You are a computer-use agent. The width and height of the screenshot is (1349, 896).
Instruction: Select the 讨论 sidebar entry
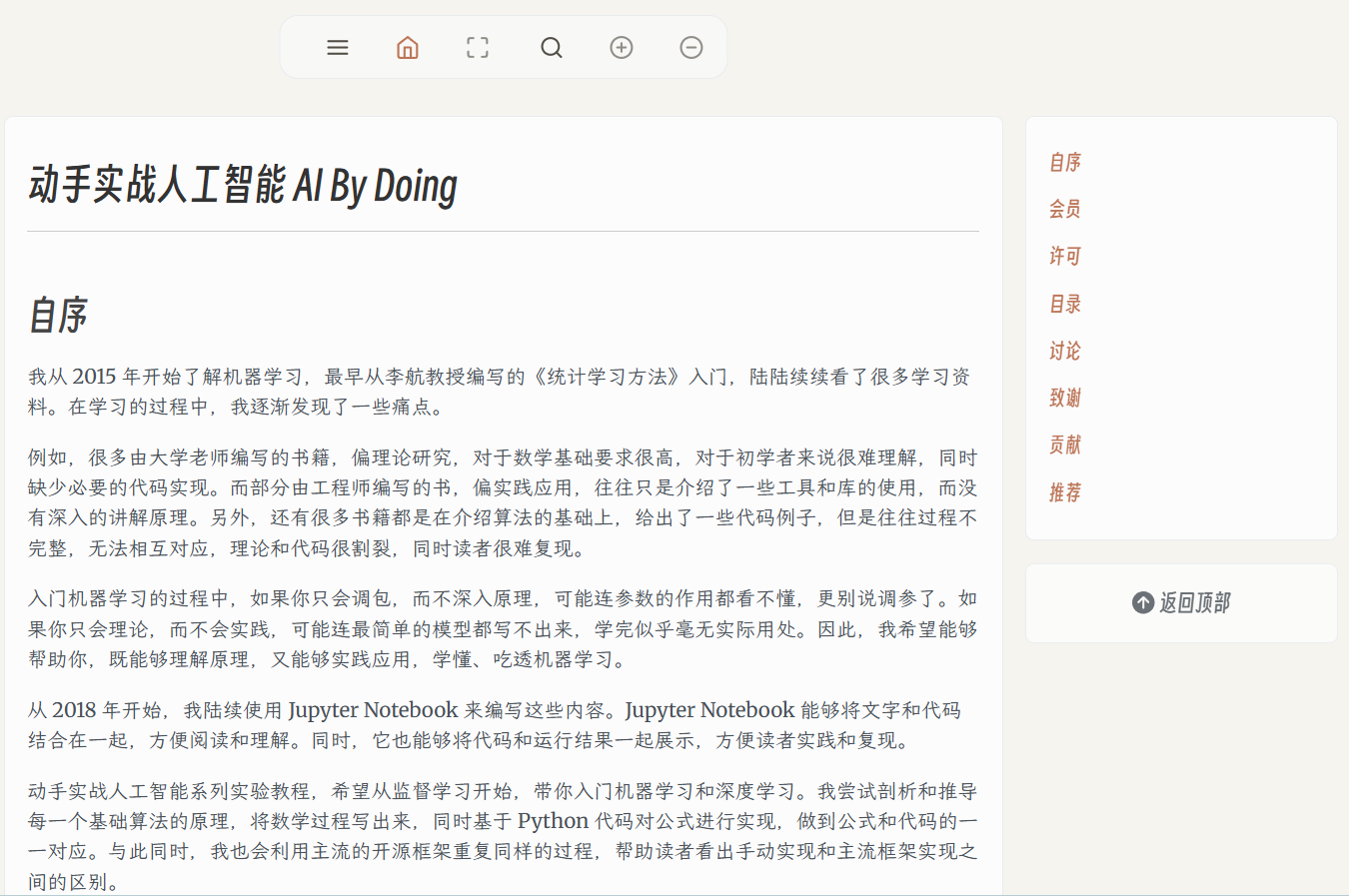(1065, 351)
